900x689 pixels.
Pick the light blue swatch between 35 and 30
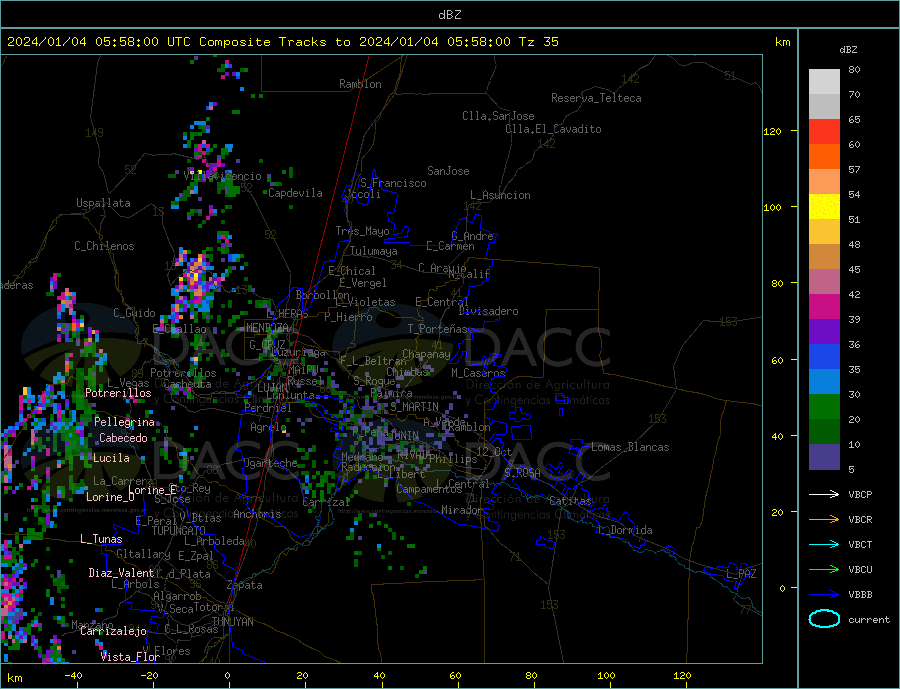[x=824, y=382]
